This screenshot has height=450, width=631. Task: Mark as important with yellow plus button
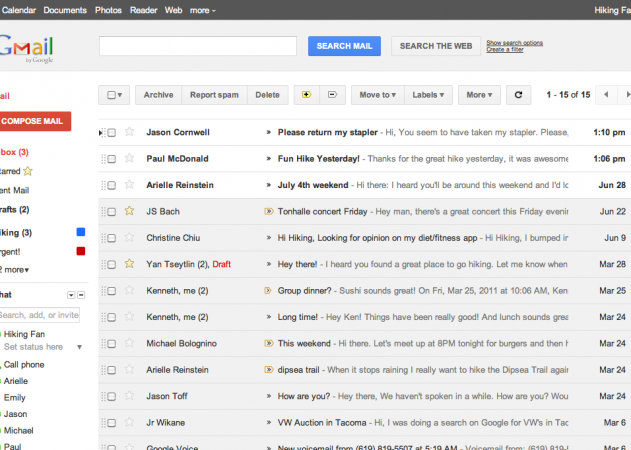point(306,95)
